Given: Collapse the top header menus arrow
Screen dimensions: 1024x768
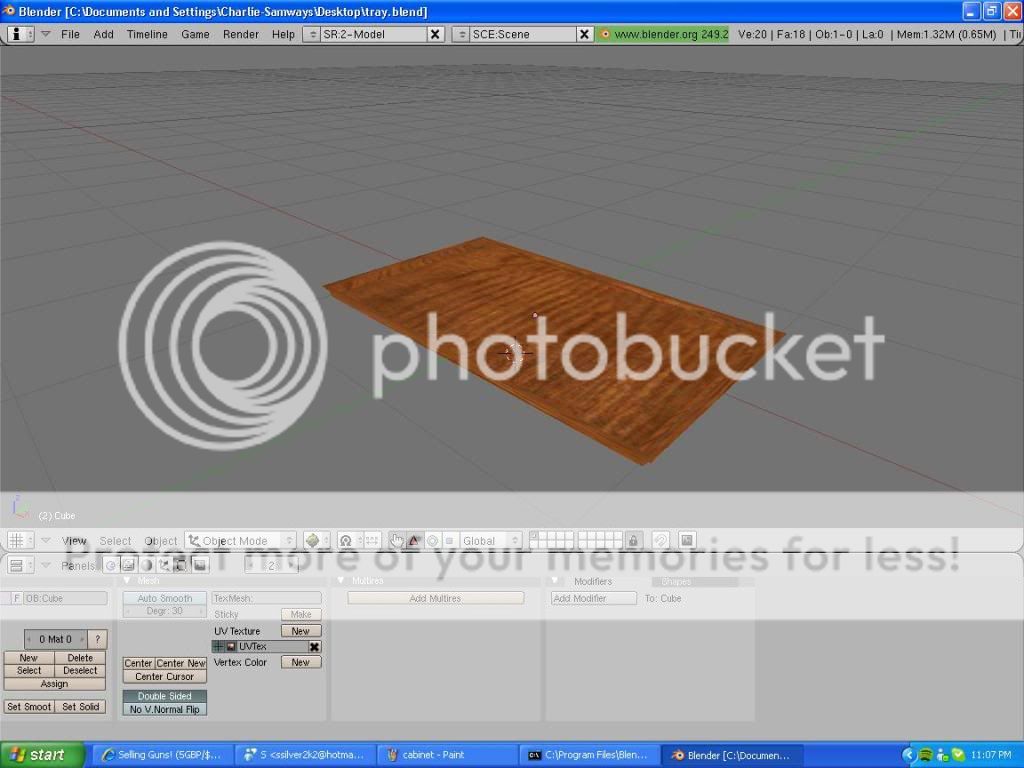Looking at the screenshot, I should coord(46,34).
